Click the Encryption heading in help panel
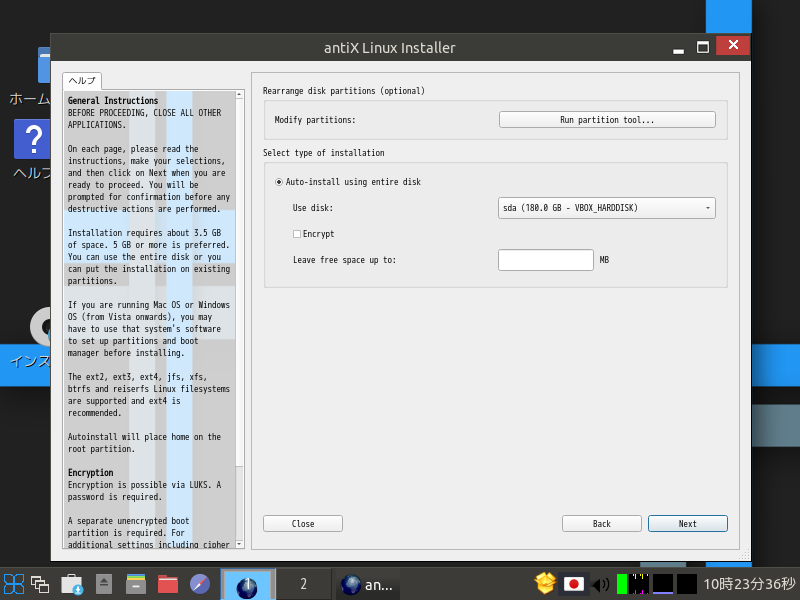The image size is (800, 600). pyautogui.click(x=90, y=472)
